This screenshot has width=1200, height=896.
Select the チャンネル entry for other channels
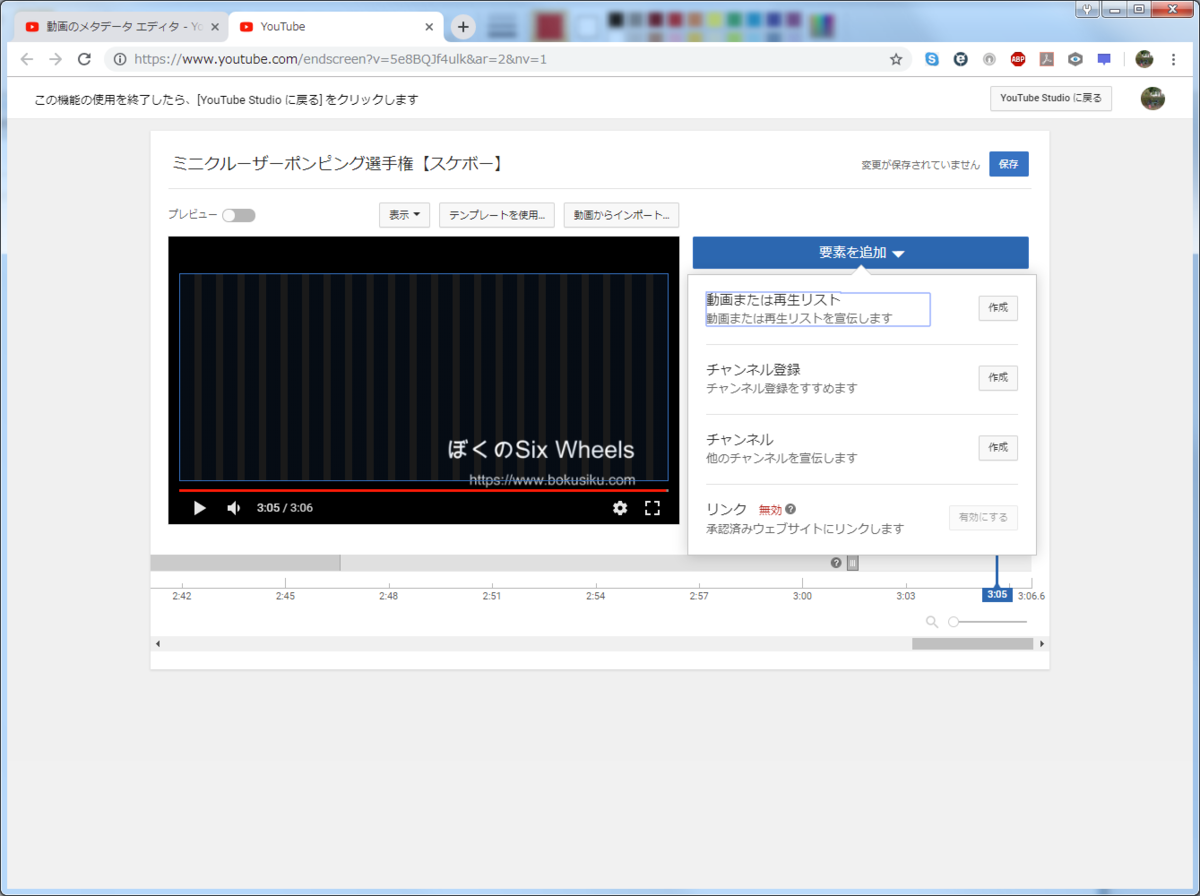click(782, 448)
